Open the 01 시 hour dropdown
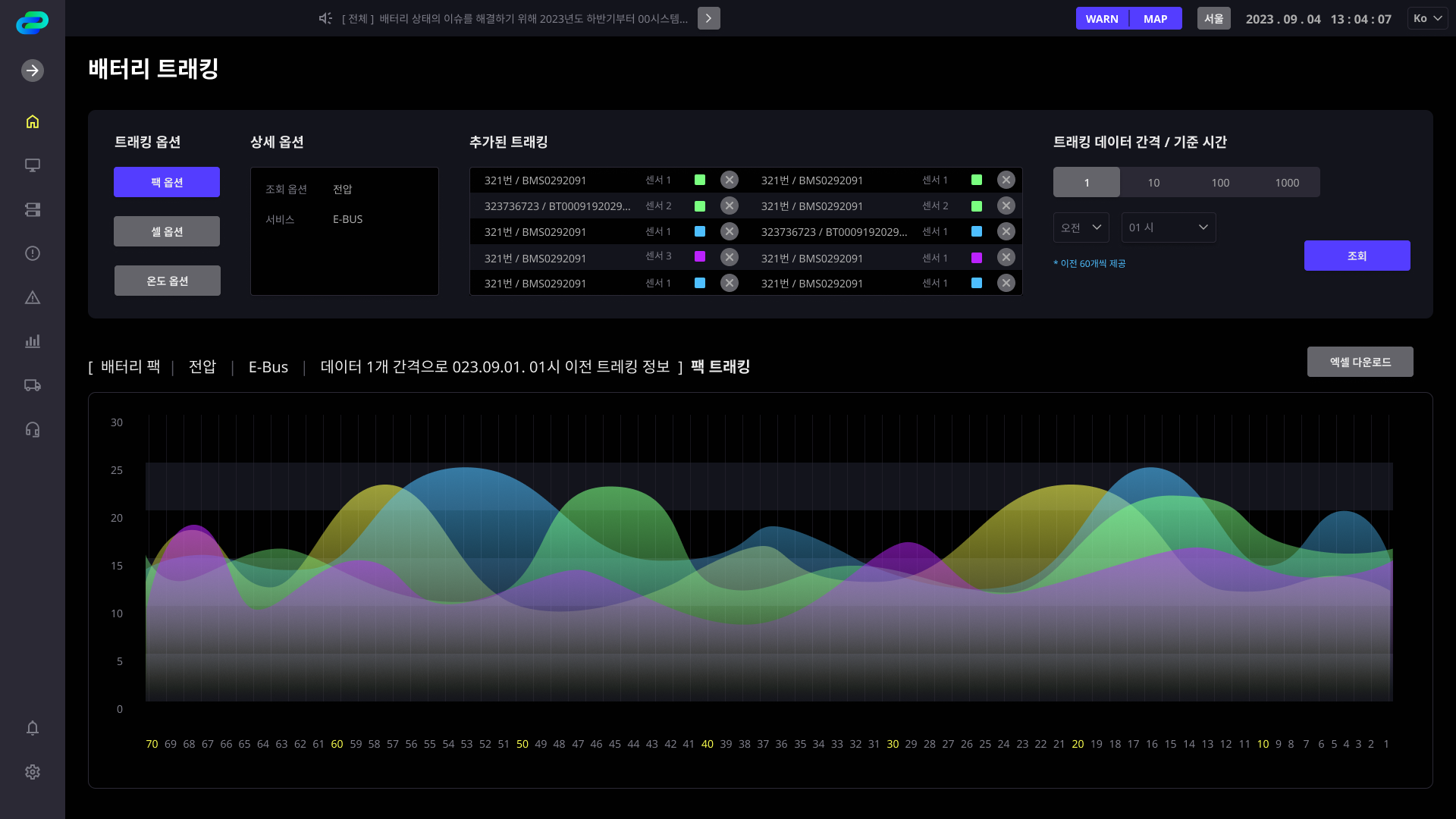Image resolution: width=1456 pixels, height=819 pixels. click(x=1169, y=227)
